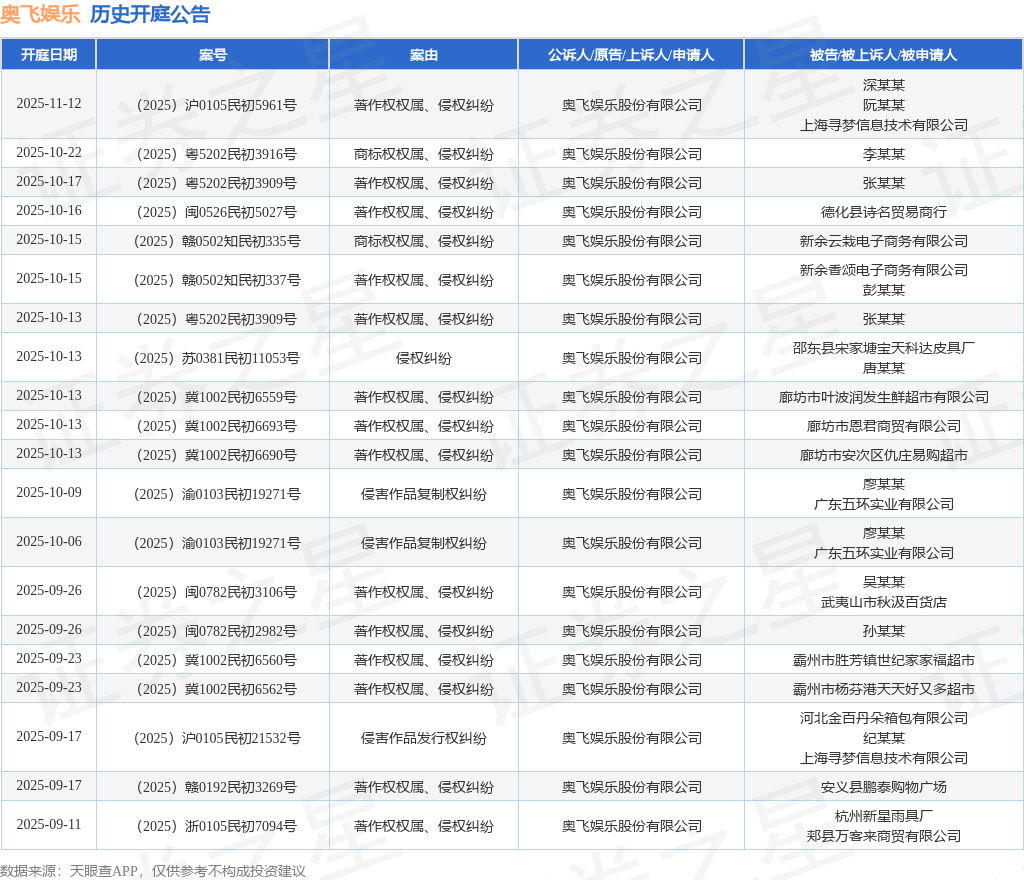This screenshot has width=1024, height=880.
Task: Select defendant 李某某
Action: point(884,154)
